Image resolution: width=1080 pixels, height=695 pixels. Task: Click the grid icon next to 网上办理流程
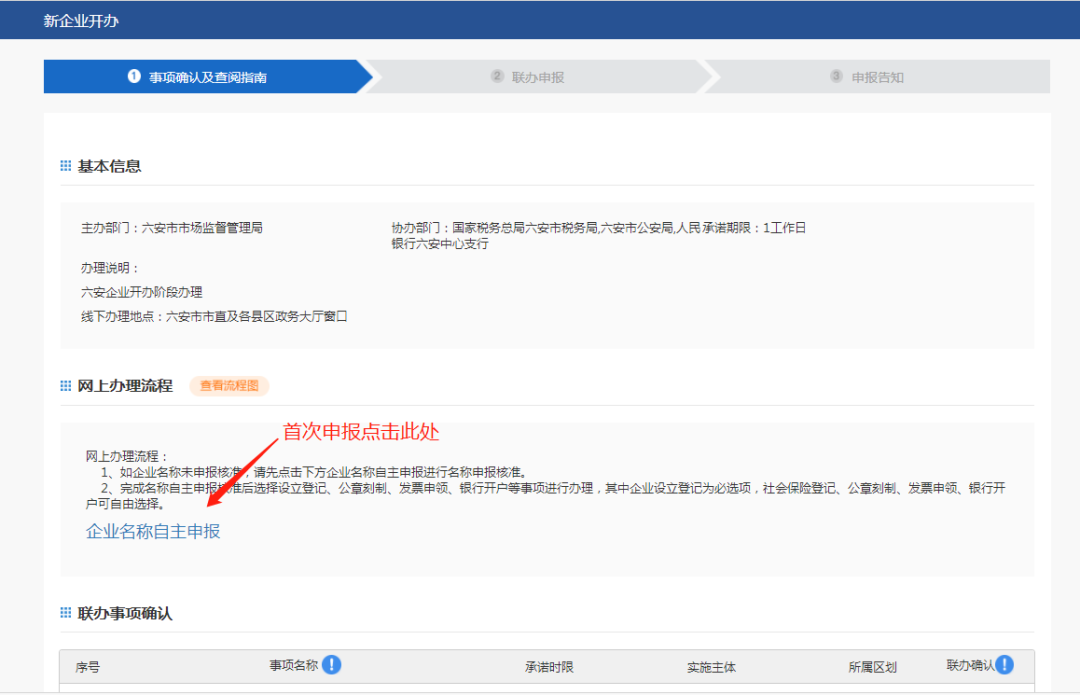click(66, 385)
